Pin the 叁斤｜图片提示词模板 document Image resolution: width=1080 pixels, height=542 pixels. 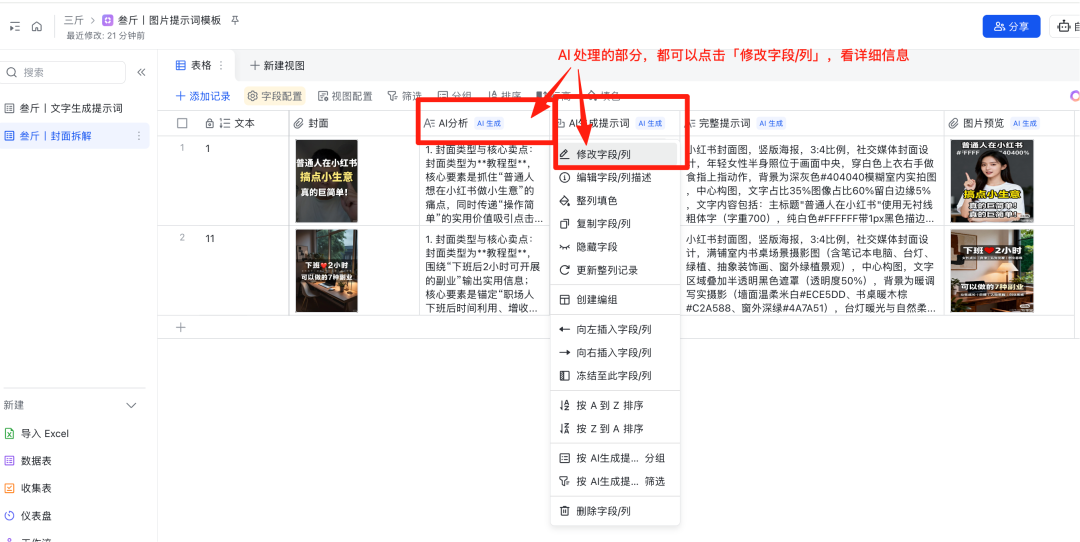[x=235, y=20]
